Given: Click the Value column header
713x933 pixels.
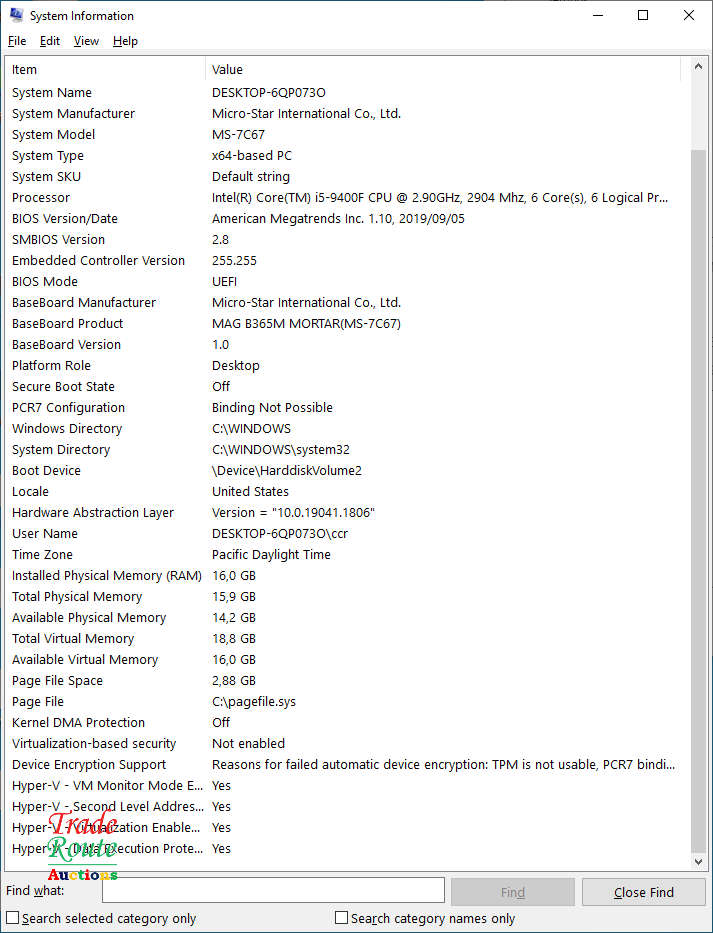Looking at the screenshot, I should 443,70.
